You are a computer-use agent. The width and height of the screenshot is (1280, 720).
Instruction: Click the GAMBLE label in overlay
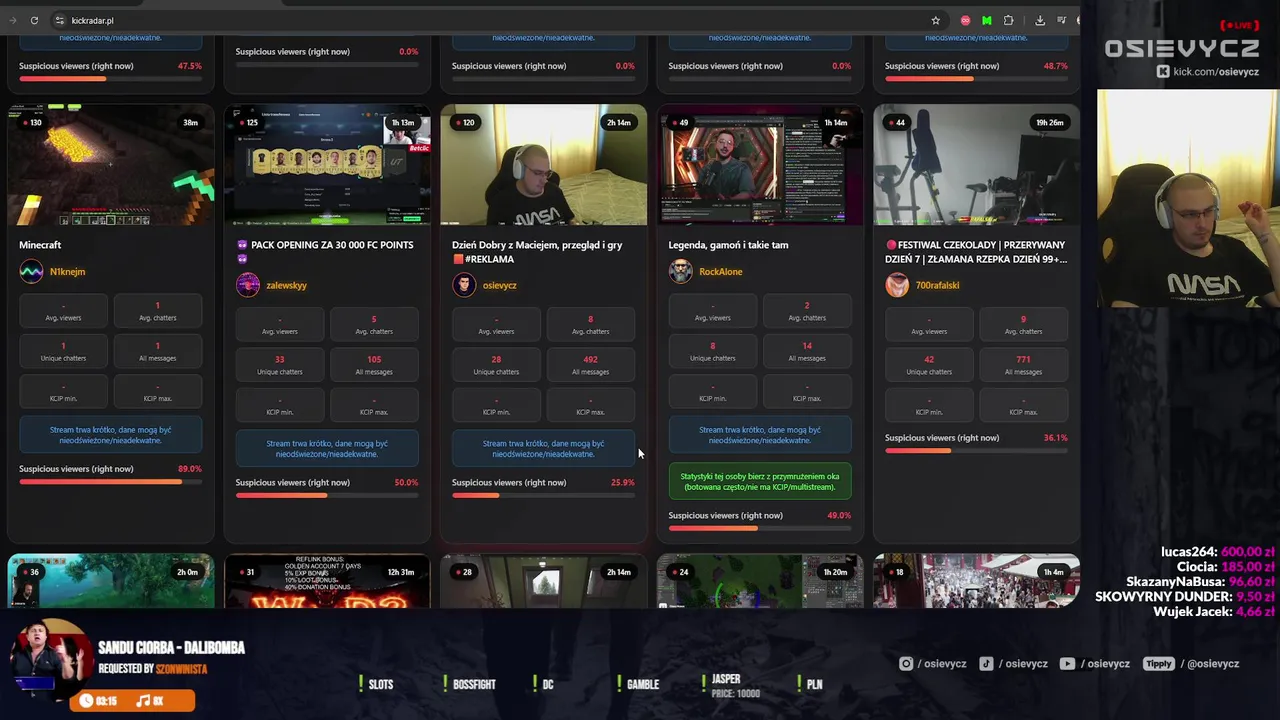tap(643, 685)
